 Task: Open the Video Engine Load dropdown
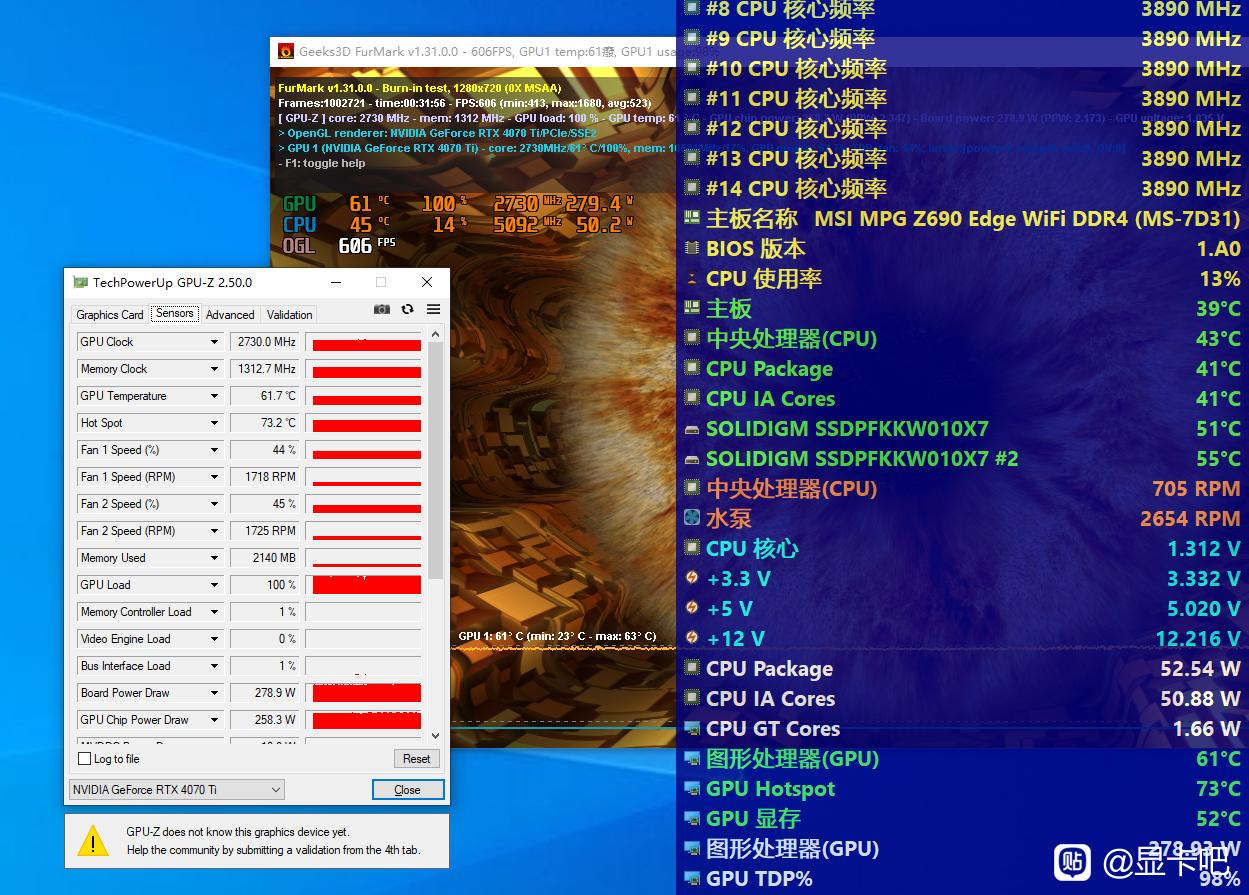click(x=214, y=639)
